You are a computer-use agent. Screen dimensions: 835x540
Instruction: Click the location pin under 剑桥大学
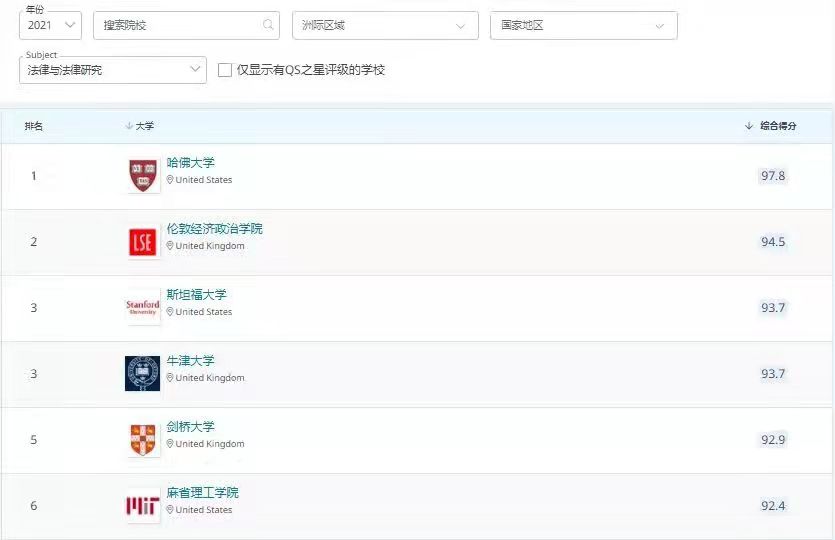tap(170, 444)
